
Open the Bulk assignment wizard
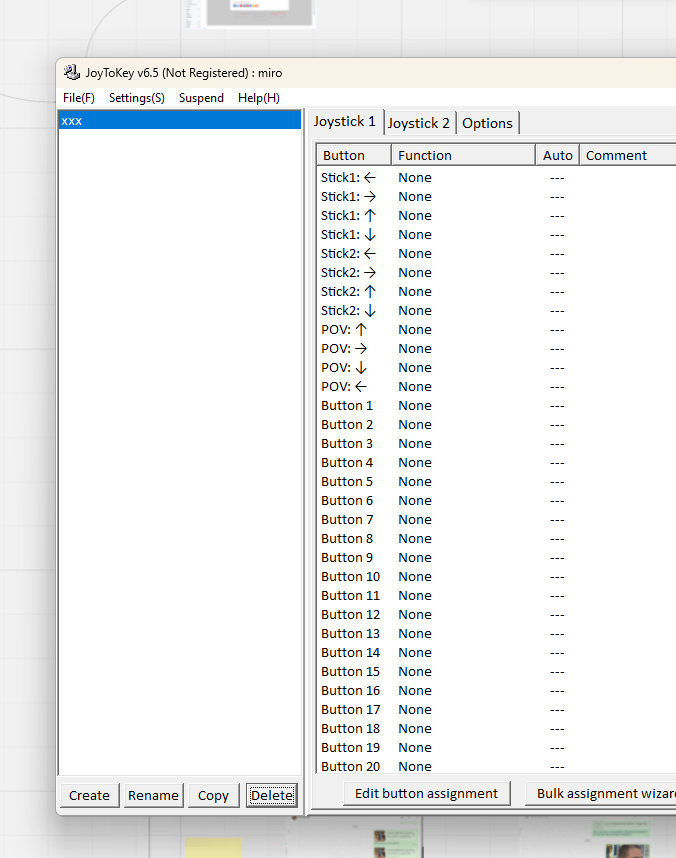(x=600, y=793)
